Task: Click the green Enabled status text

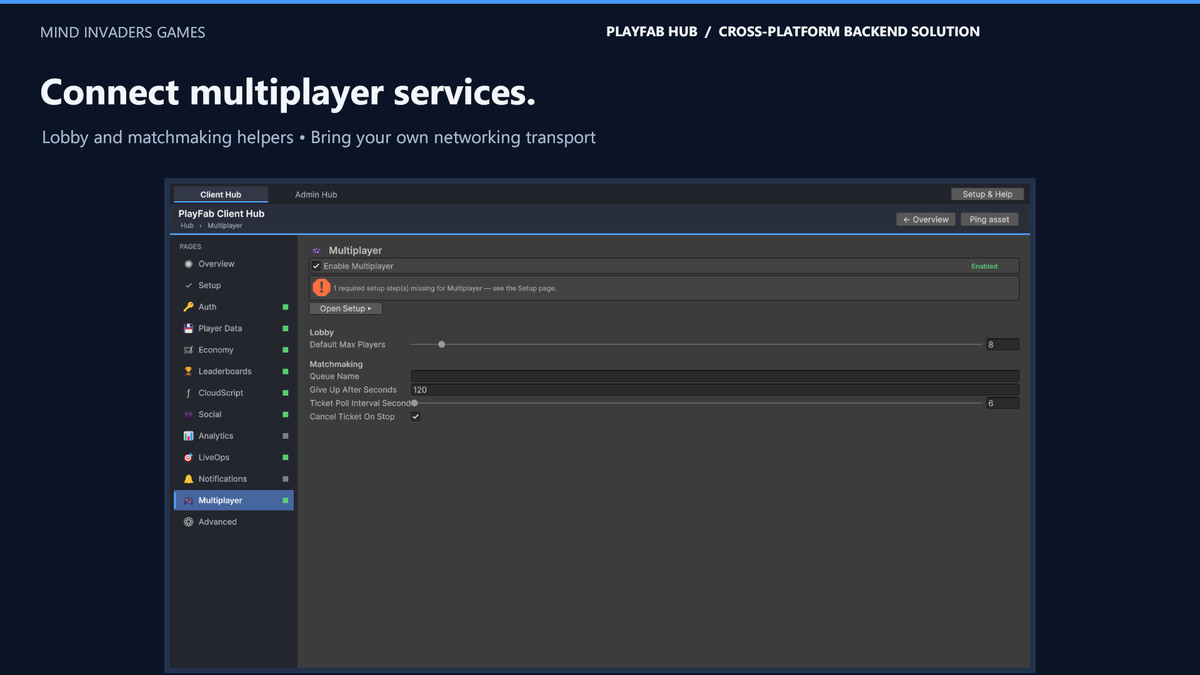Action: pos(984,267)
